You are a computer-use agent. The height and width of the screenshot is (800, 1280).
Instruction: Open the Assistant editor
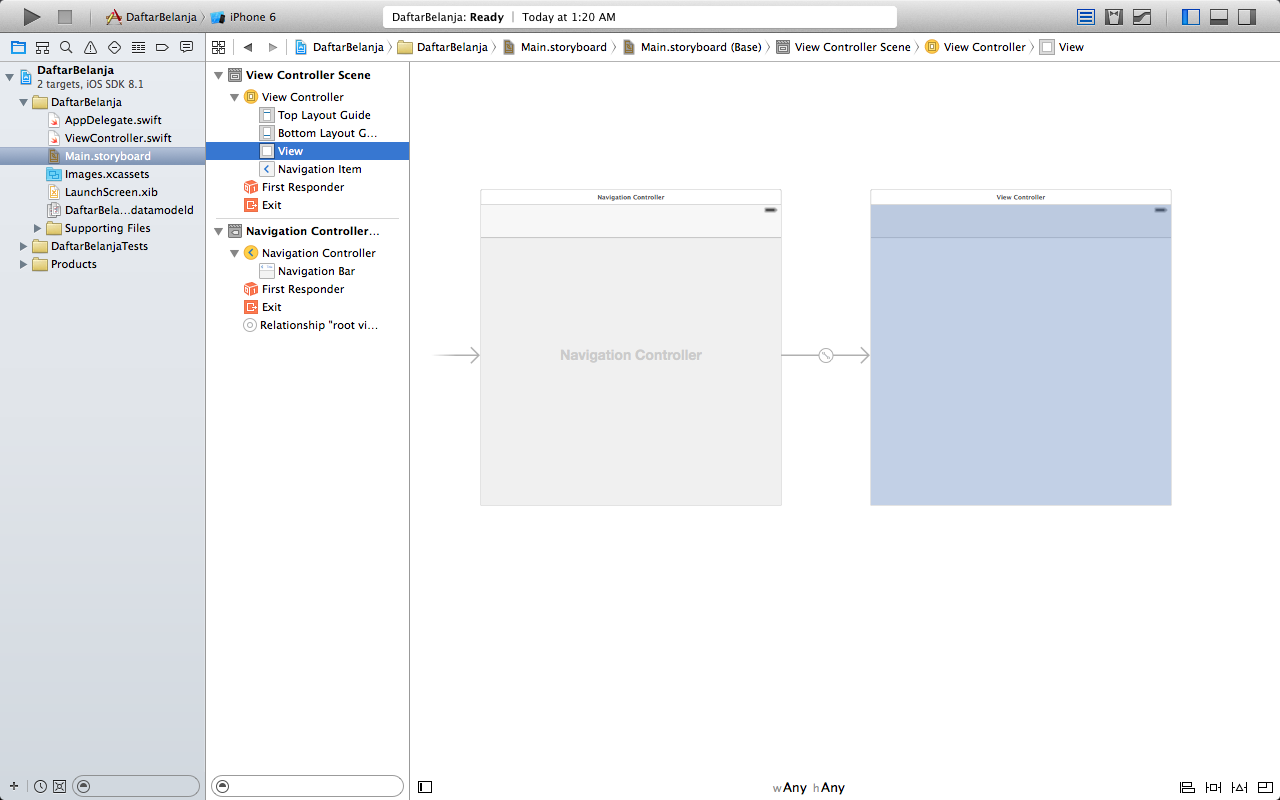tap(1114, 16)
